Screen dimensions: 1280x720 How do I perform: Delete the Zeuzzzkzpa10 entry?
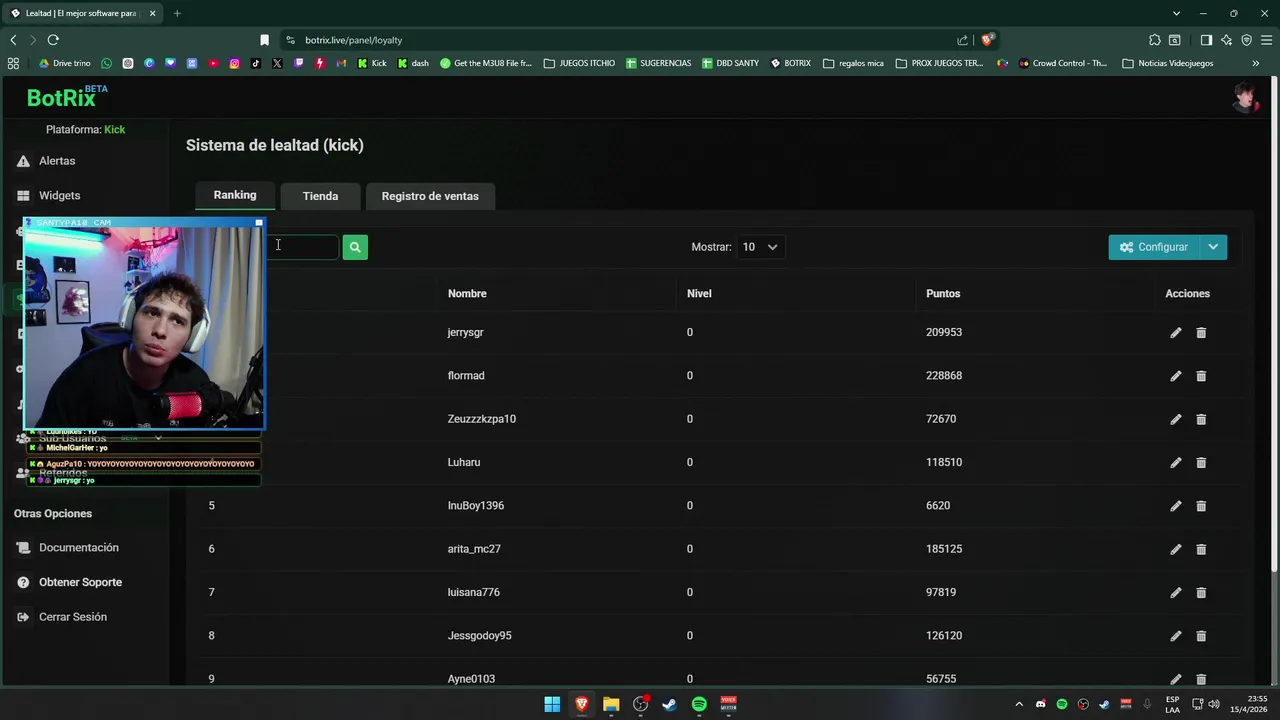(x=1201, y=419)
